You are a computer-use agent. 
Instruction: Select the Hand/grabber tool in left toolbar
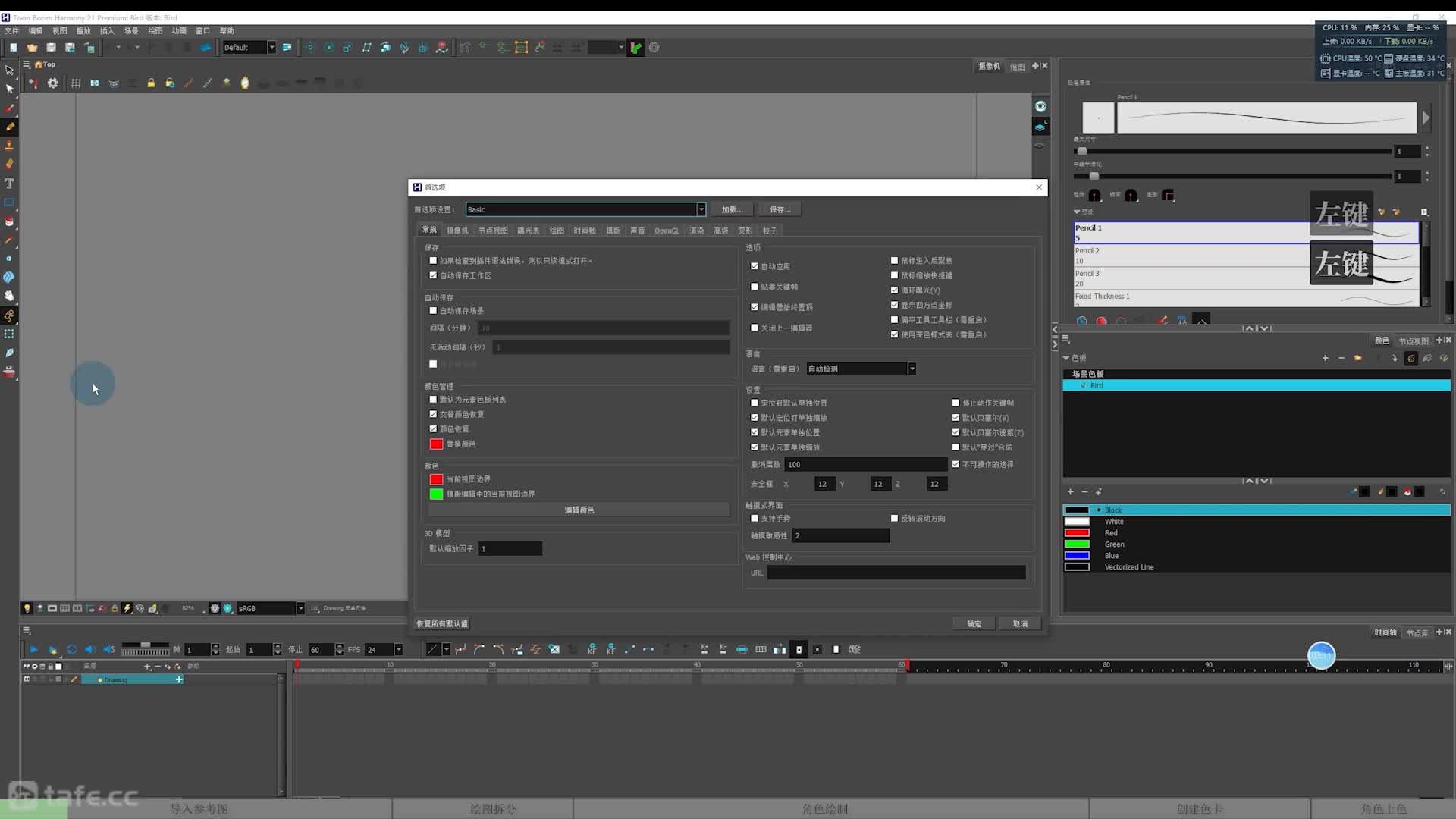pyautogui.click(x=9, y=296)
